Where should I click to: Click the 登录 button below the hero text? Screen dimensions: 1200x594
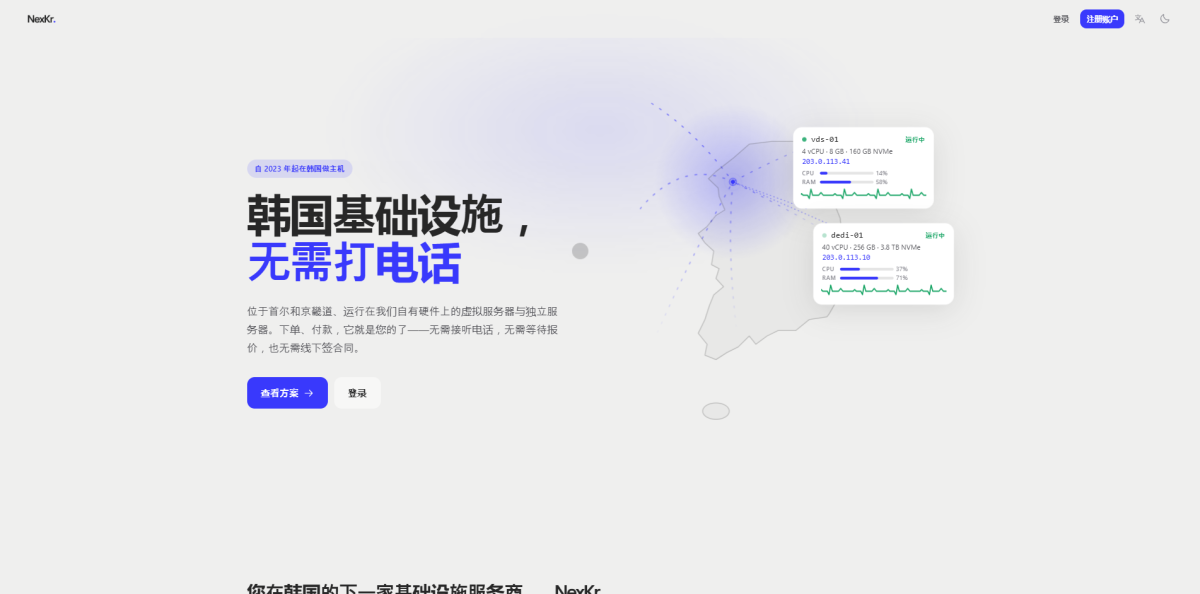click(x=357, y=393)
